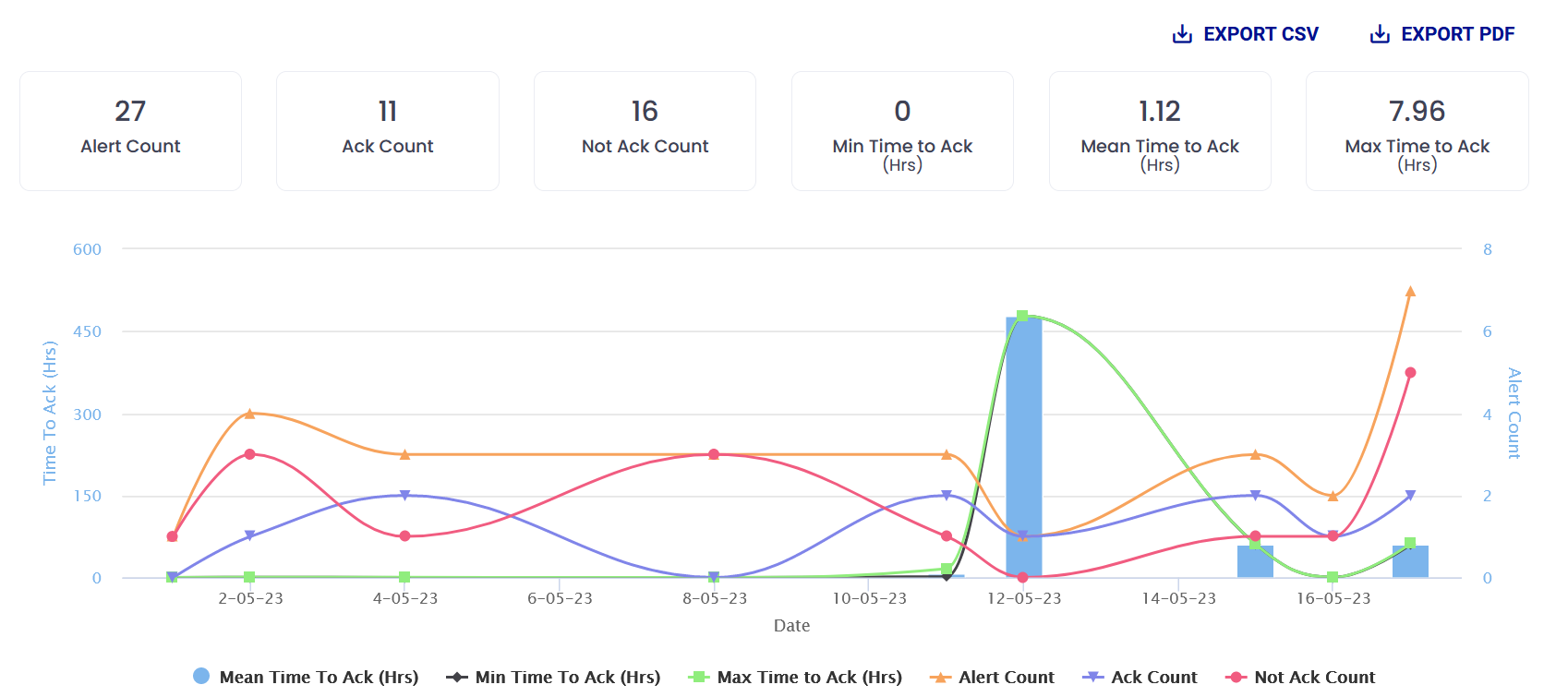Open the Not Ack Count card
The width and height of the screenshot is (1568, 697).
pyautogui.click(x=645, y=131)
